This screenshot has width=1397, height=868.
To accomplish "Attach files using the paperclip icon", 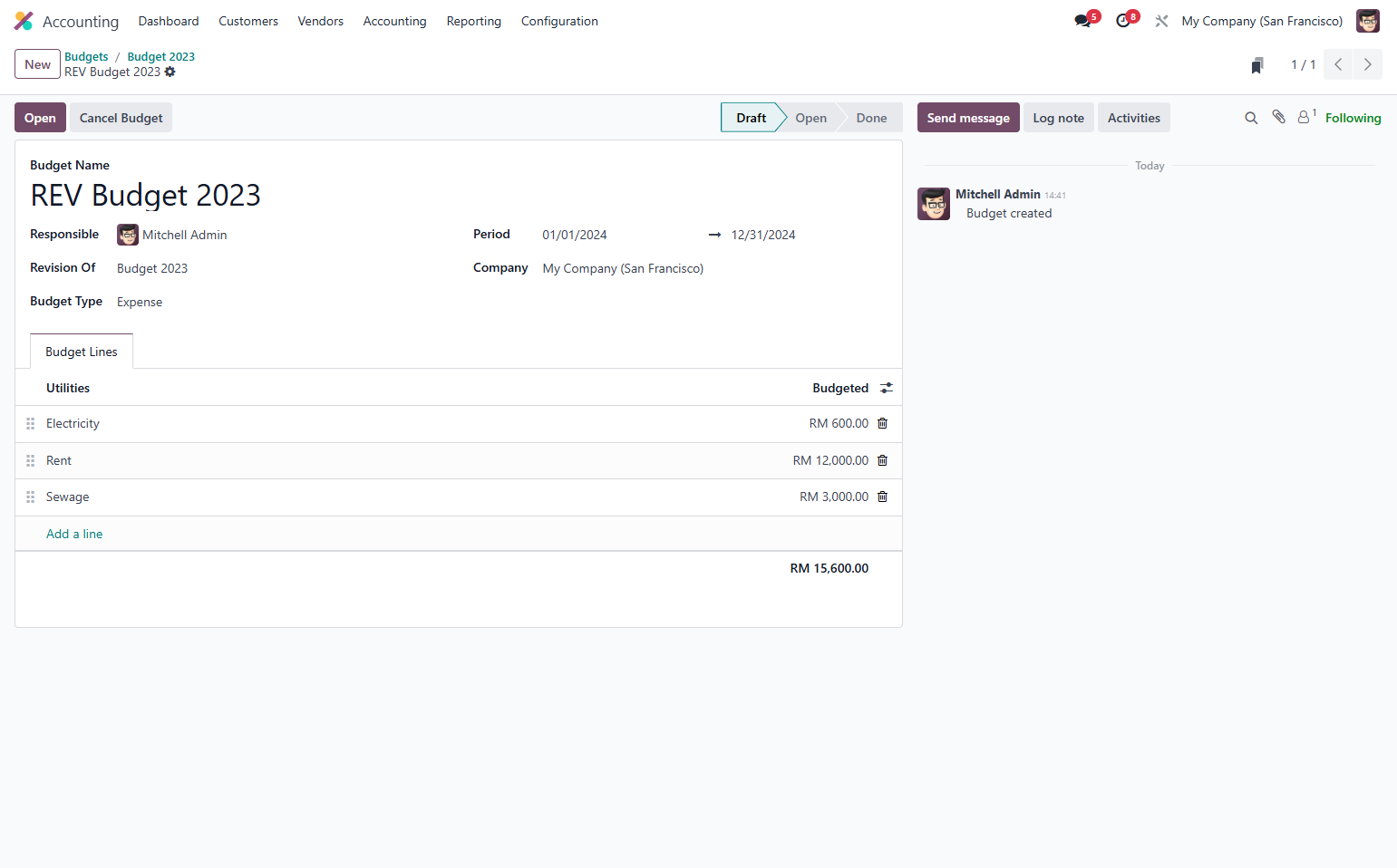I will [x=1278, y=117].
